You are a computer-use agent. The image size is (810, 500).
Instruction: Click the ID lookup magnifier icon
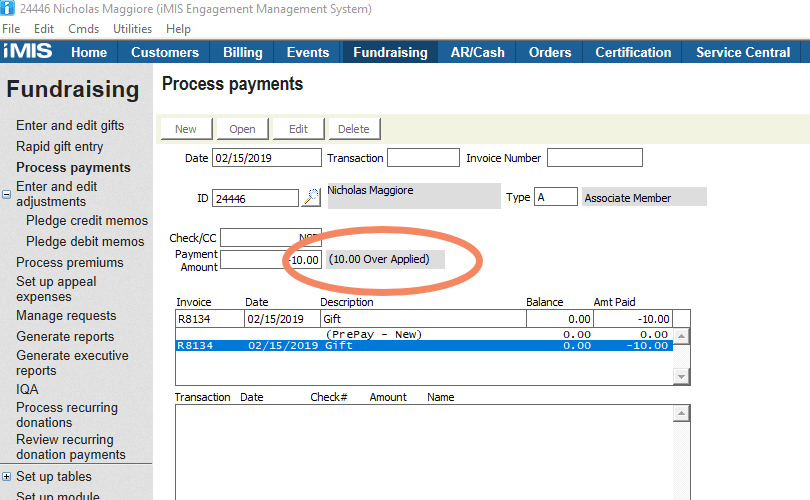(311, 197)
